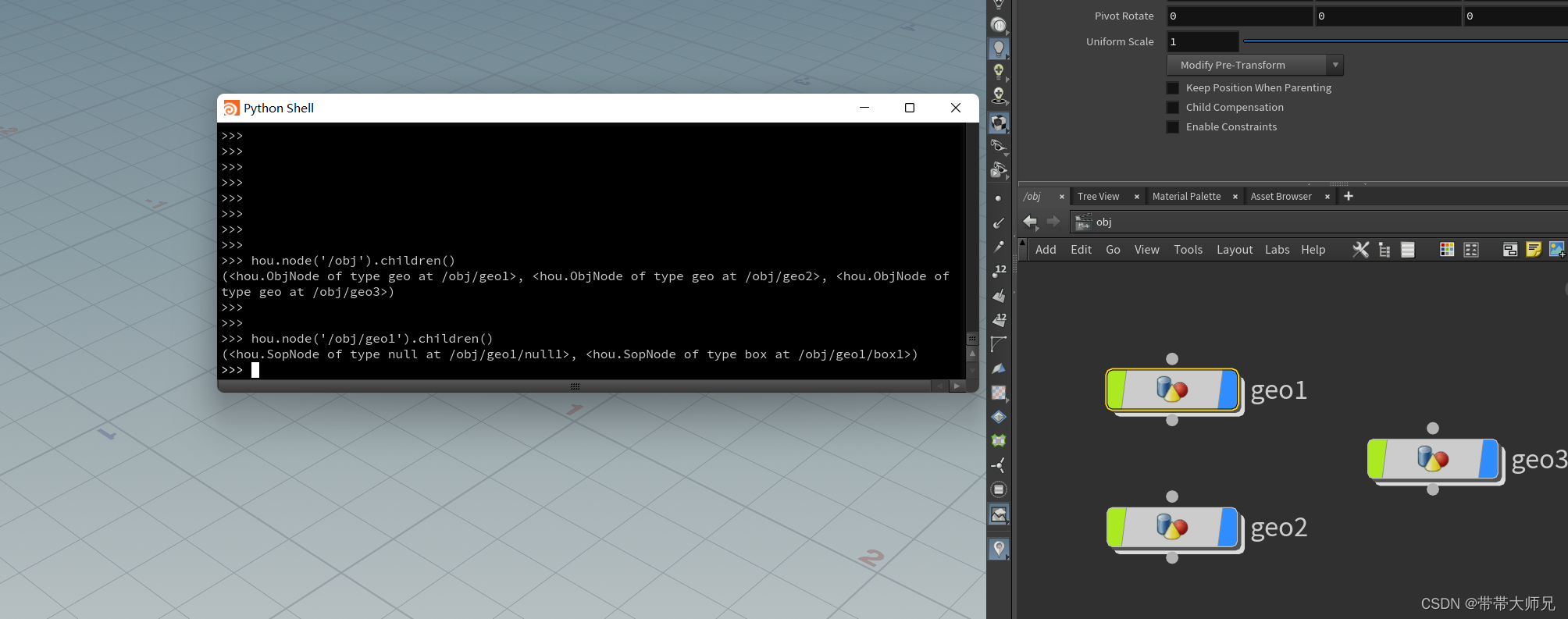
Task: Click the blue diamond viewport icon
Action: click(999, 417)
